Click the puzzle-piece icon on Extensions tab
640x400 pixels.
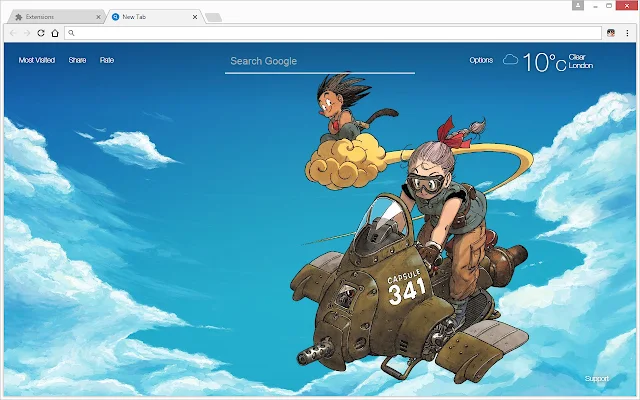pyautogui.click(x=18, y=17)
